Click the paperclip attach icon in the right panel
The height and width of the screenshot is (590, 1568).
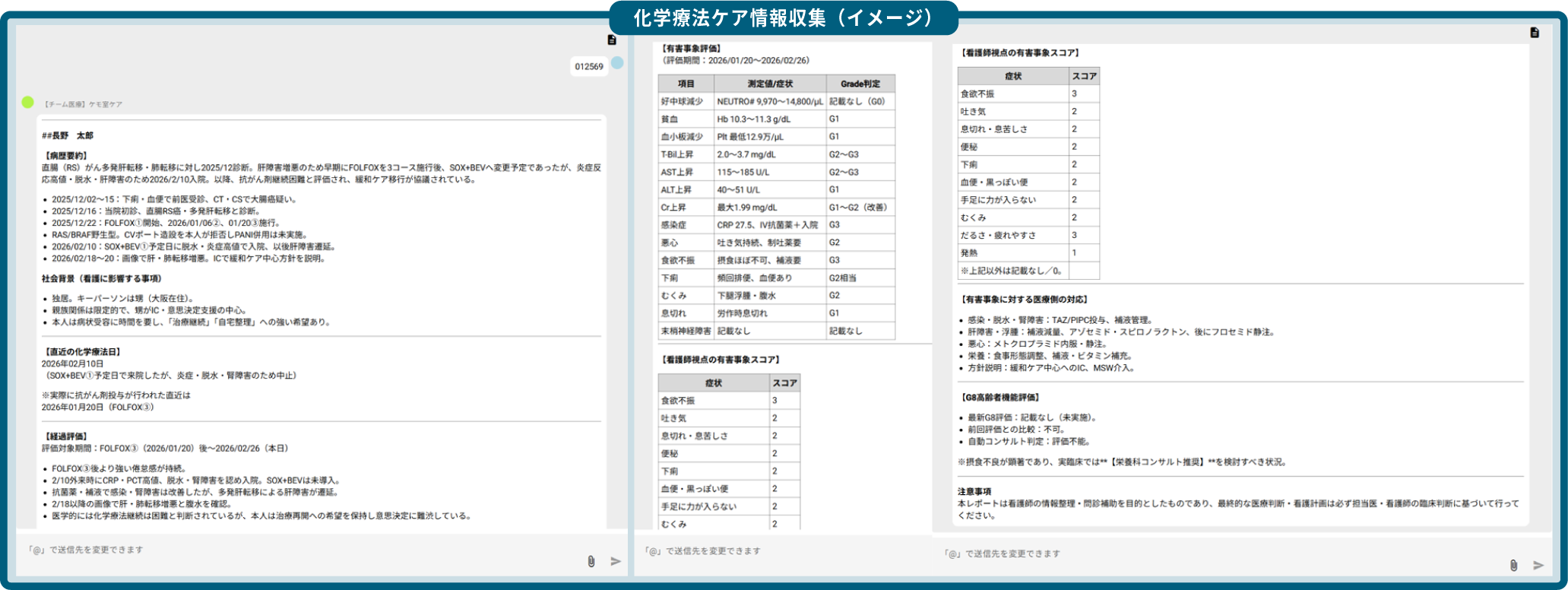(1513, 565)
